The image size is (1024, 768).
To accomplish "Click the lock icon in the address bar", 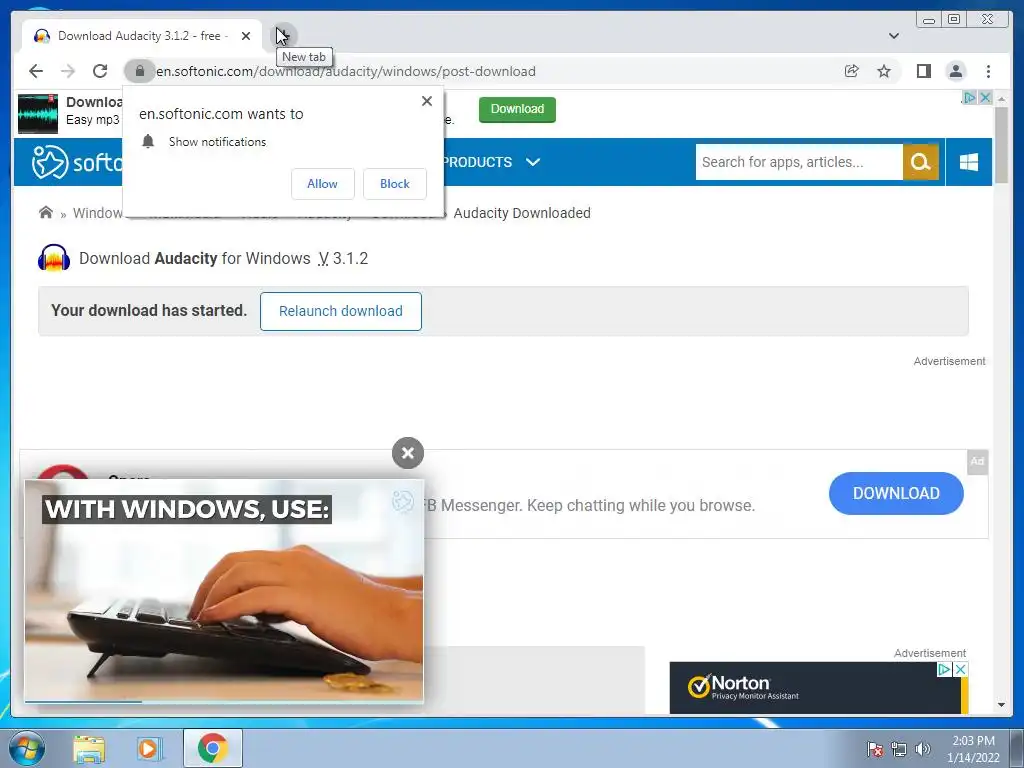I will [139, 71].
